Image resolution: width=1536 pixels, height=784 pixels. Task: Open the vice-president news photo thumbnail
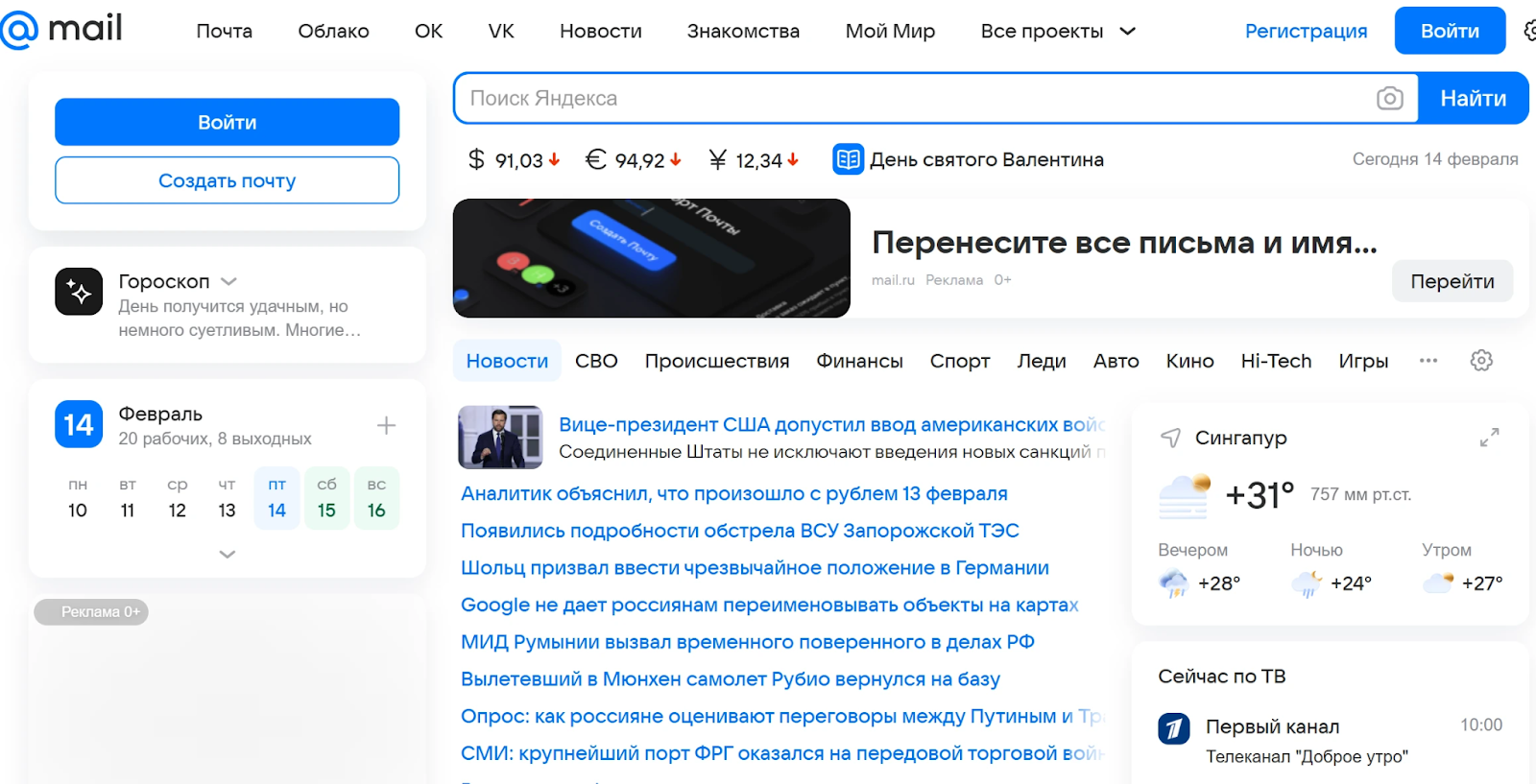tap(500, 438)
